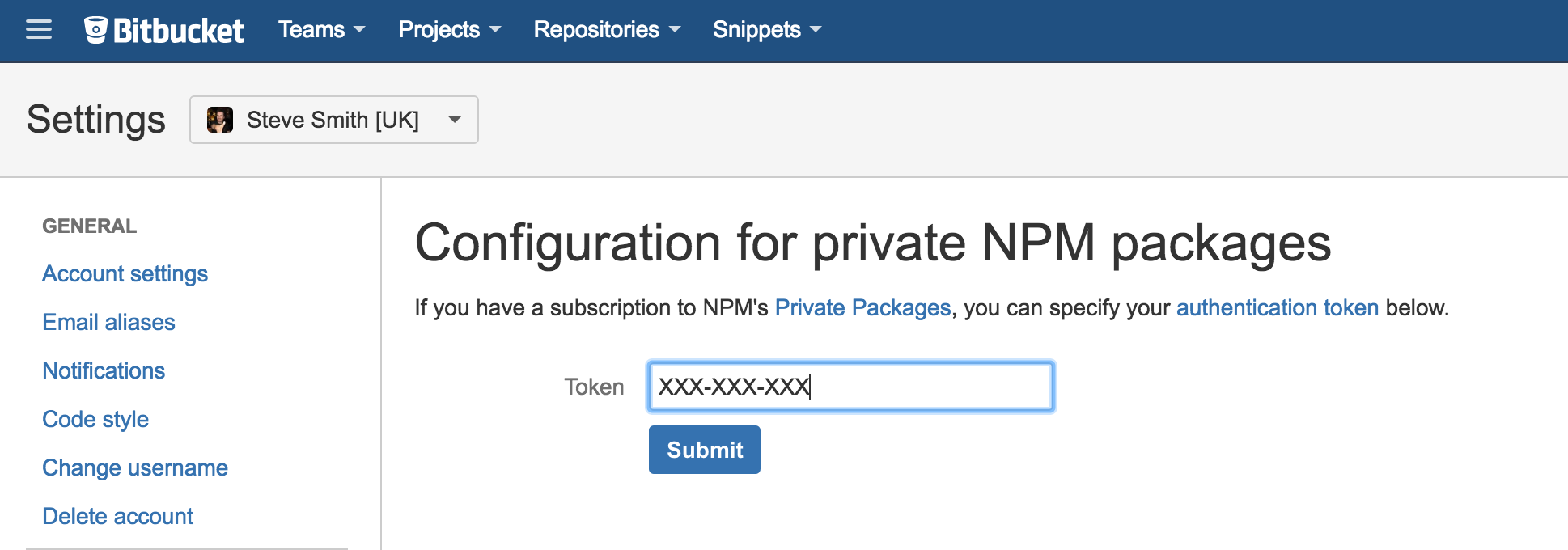Open Notifications settings
The width and height of the screenshot is (1568, 550).
coord(104,370)
